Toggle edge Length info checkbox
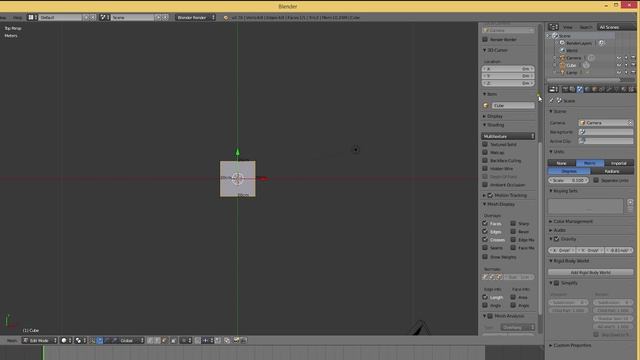This screenshot has height=360, width=640. tap(485, 297)
